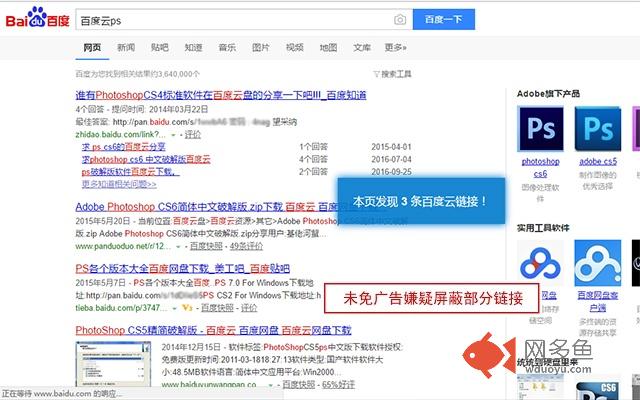Open the 更多» menu

tap(396, 47)
